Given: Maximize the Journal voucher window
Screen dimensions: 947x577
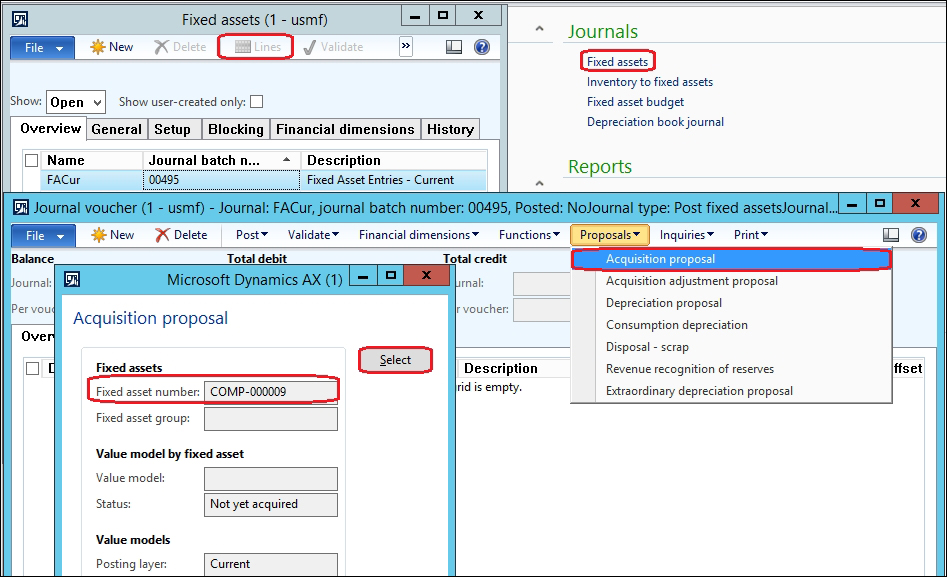Looking at the screenshot, I should coord(879,204).
